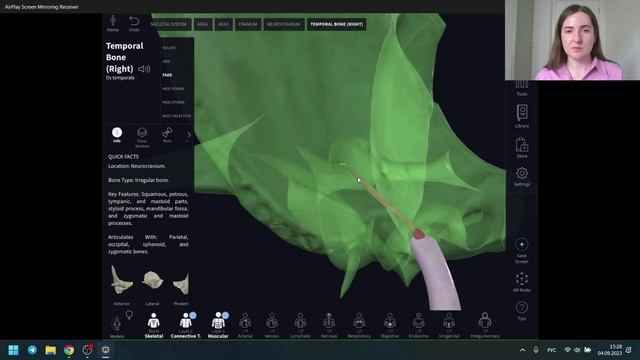This screenshot has width=640, height=360.
Task: Switch model gender with the female symbol
Action: 129,315
